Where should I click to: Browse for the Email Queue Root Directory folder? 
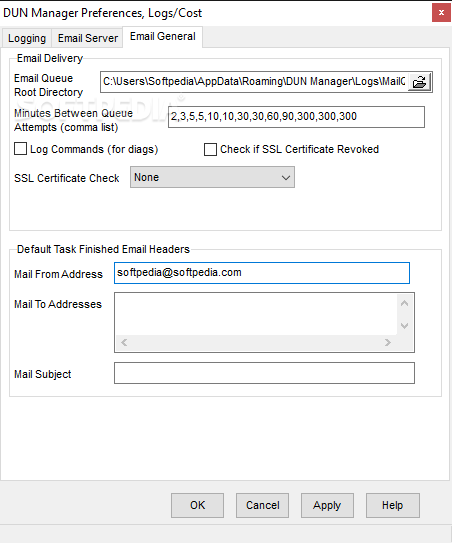419,82
